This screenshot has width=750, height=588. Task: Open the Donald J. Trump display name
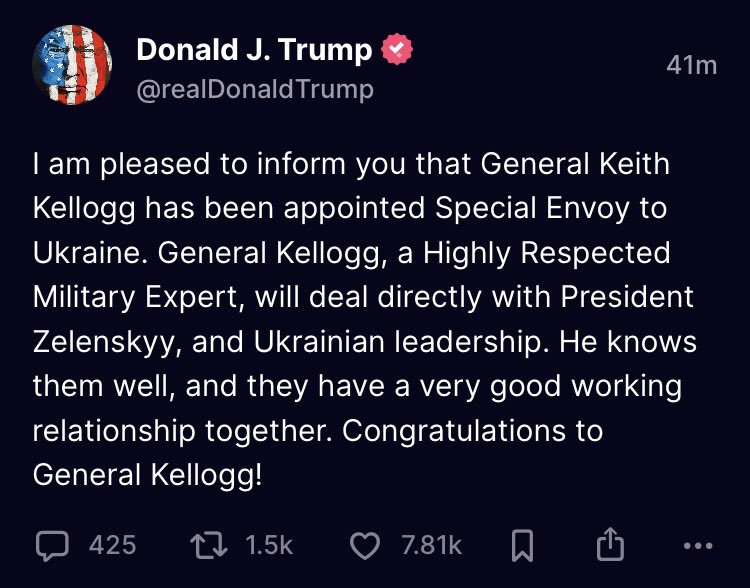click(x=254, y=49)
